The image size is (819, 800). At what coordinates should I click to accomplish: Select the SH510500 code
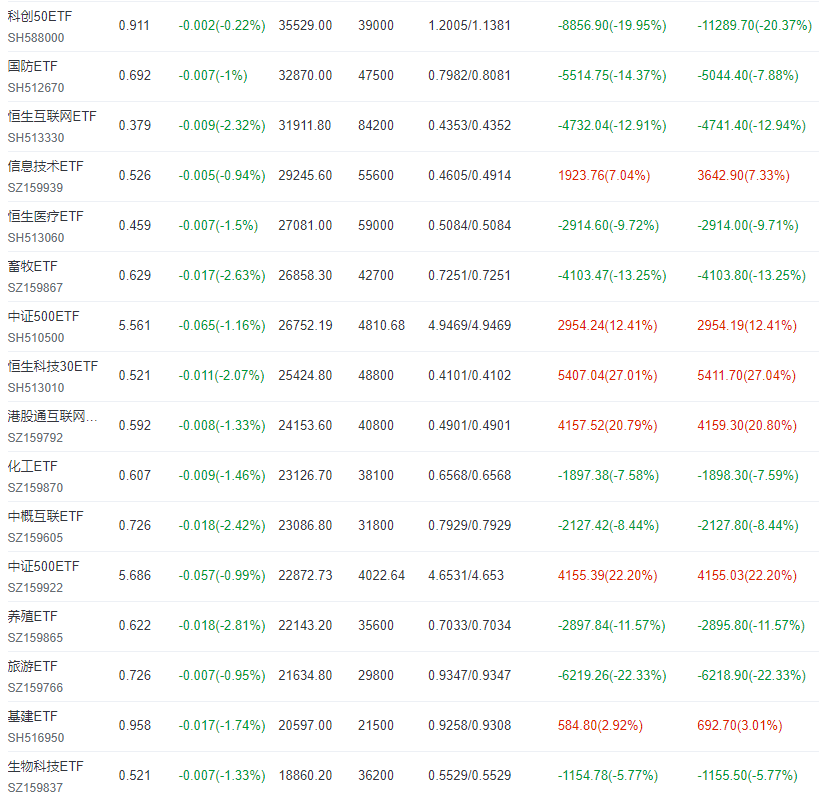pyautogui.click(x=36, y=338)
